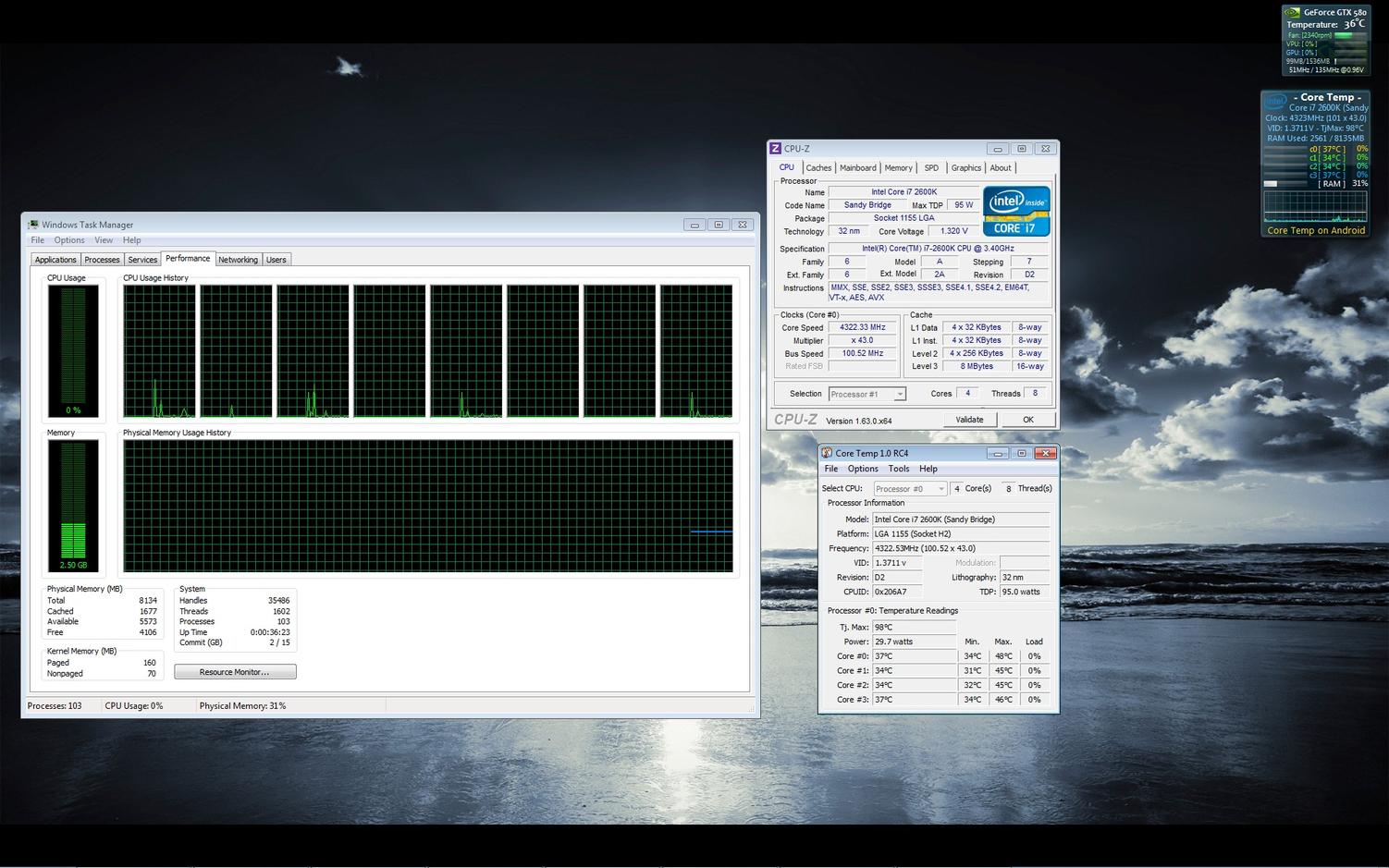Image resolution: width=1389 pixels, height=868 pixels.
Task: Select the Performance tab
Action: (x=188, y=259)
